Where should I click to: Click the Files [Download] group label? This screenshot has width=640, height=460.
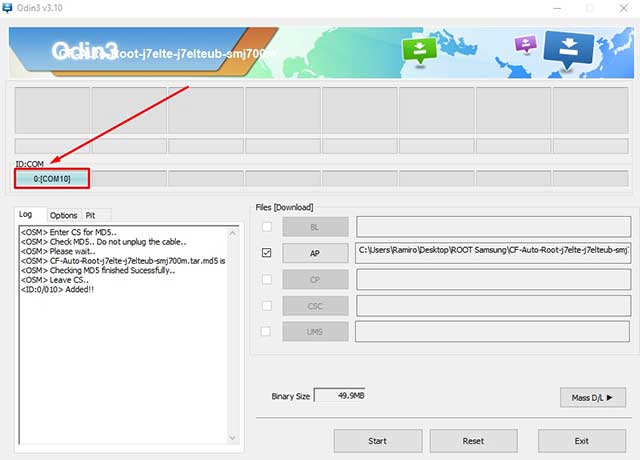[284, 207]
